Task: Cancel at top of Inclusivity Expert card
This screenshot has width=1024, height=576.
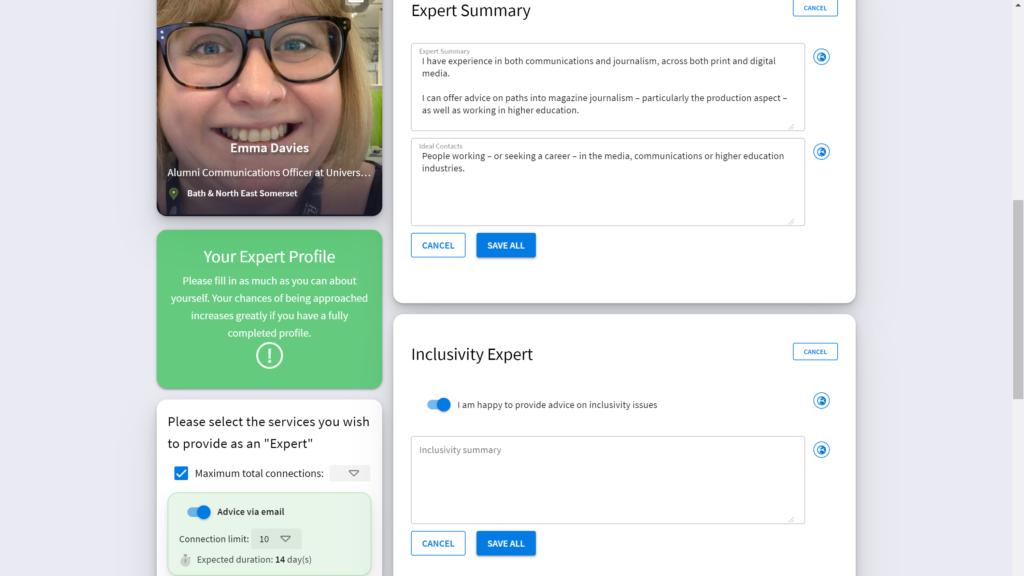Action: (x=815, y=351)
